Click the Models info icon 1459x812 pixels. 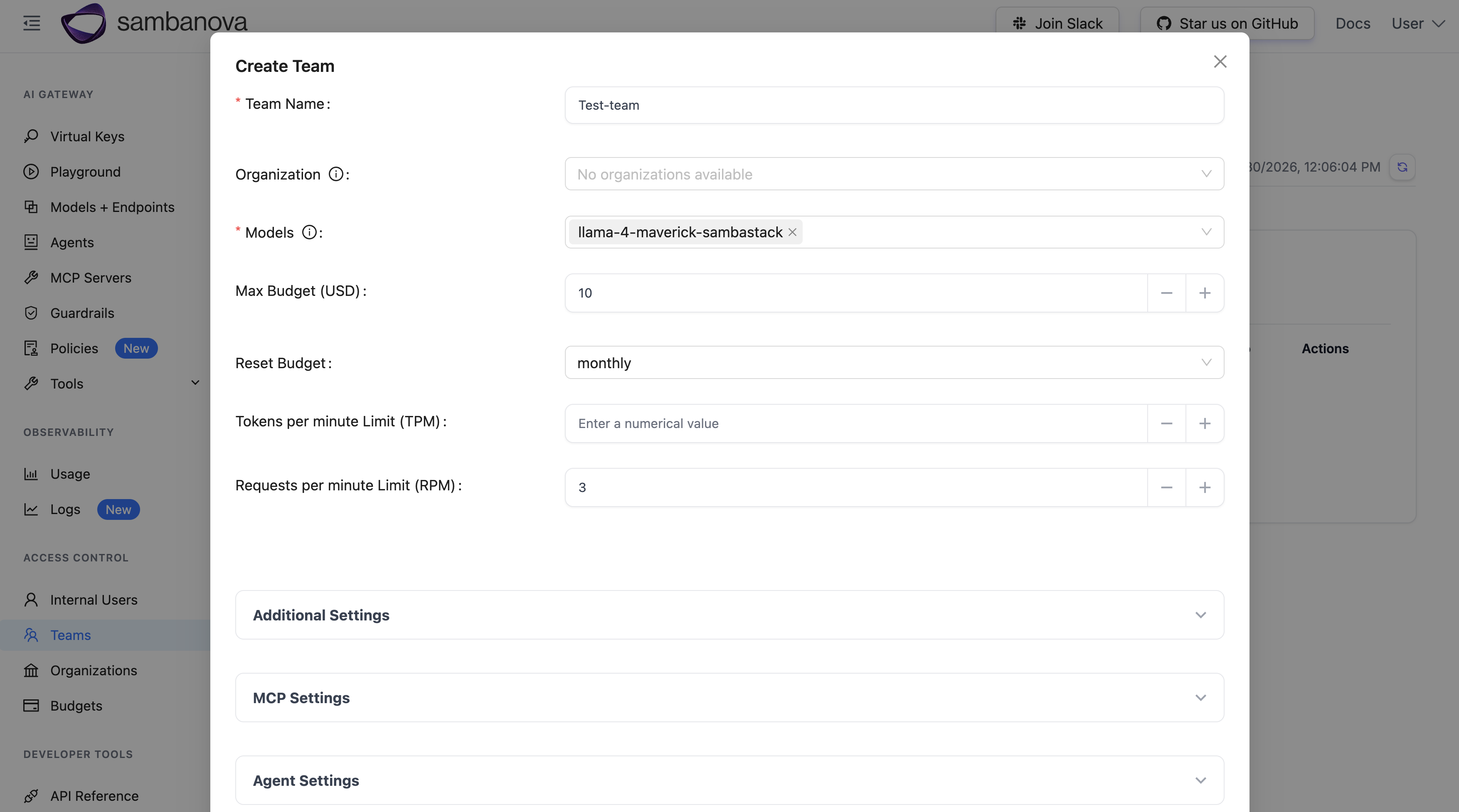[x=309, y=232]
